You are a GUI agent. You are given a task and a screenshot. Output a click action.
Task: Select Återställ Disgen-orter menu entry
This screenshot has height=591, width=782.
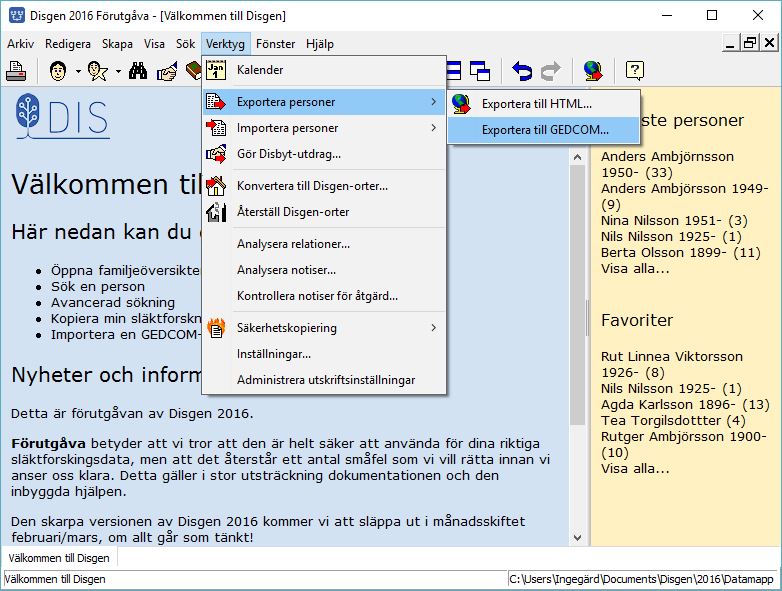(x=324, y=211)
